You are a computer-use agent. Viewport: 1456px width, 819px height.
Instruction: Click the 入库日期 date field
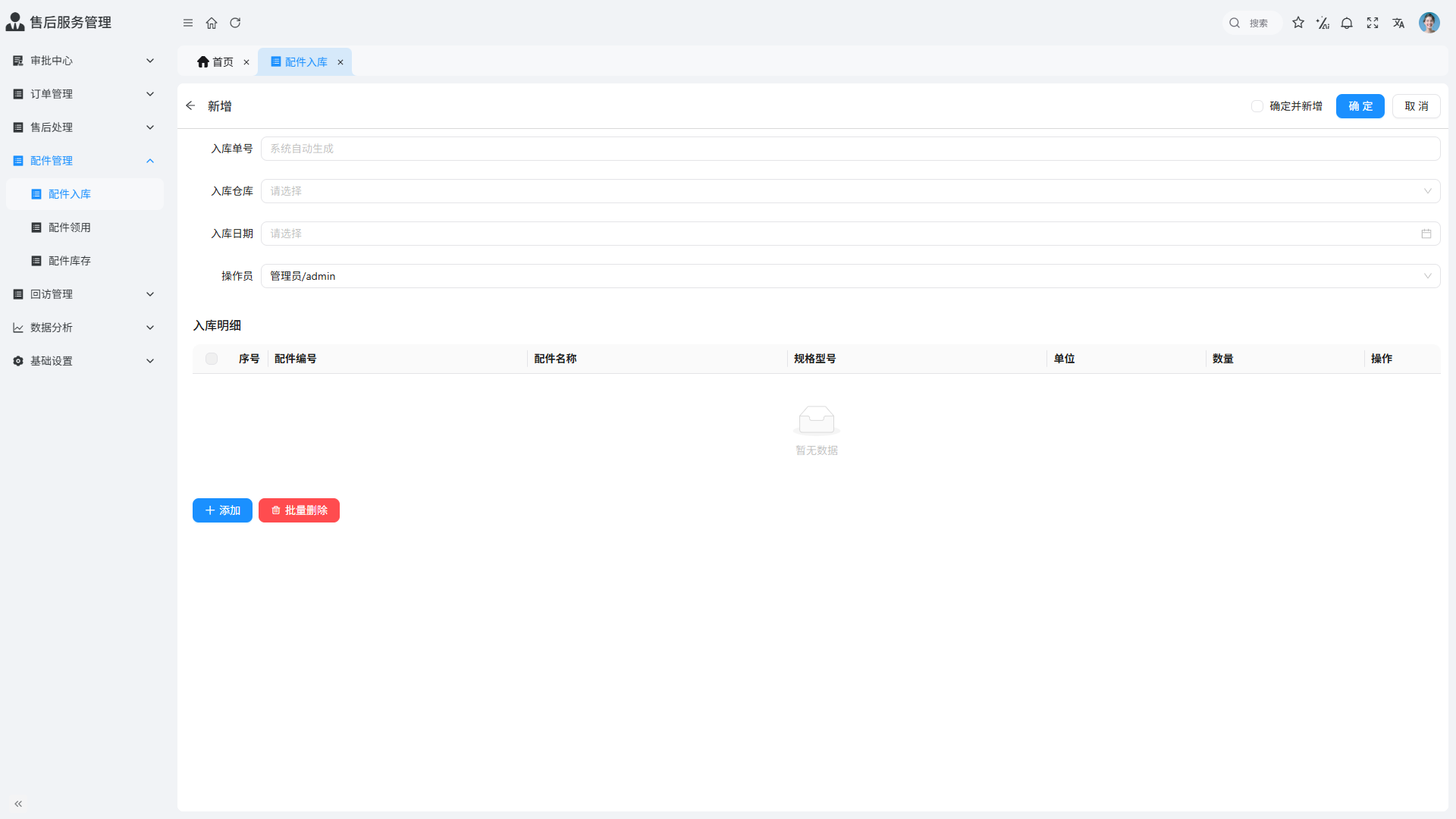tap(850, 234)
